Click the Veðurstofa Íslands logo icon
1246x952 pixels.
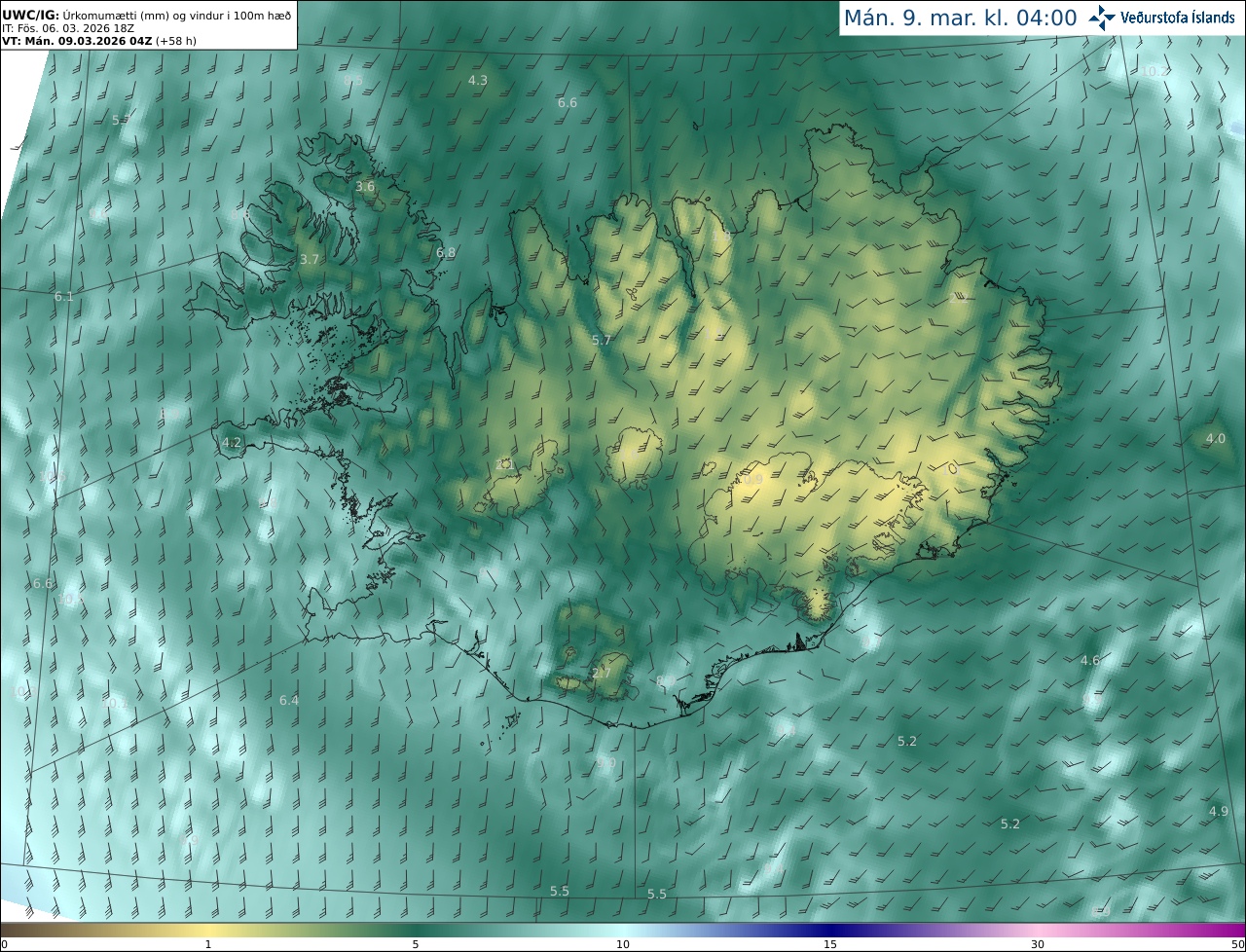coord(1102,18)
